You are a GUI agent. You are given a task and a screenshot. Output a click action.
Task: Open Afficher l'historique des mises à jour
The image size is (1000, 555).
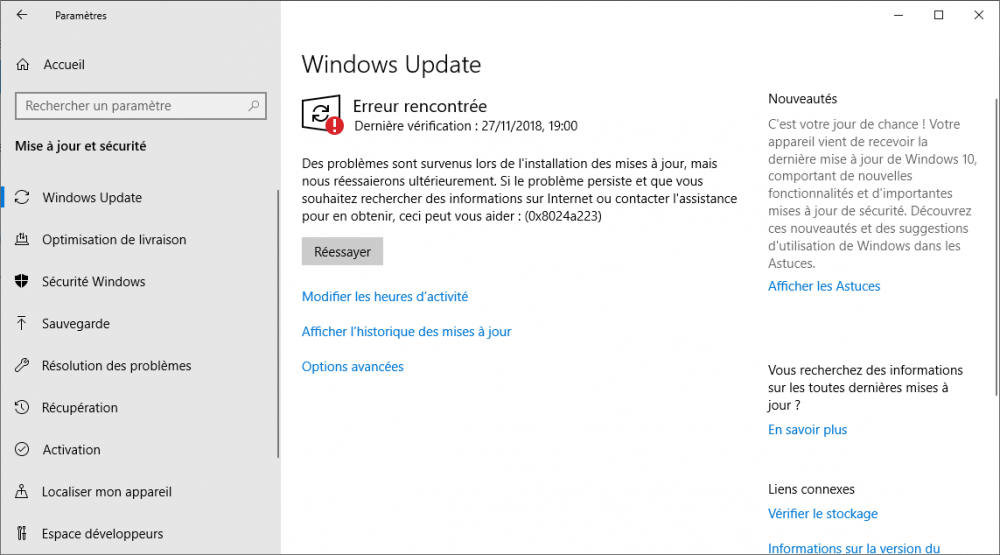click(406, 332)
